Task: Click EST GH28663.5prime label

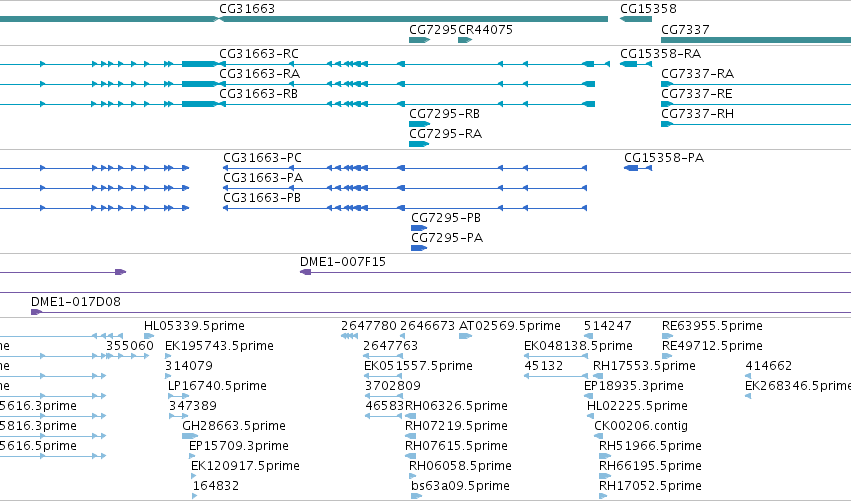Action: point(234,426)
